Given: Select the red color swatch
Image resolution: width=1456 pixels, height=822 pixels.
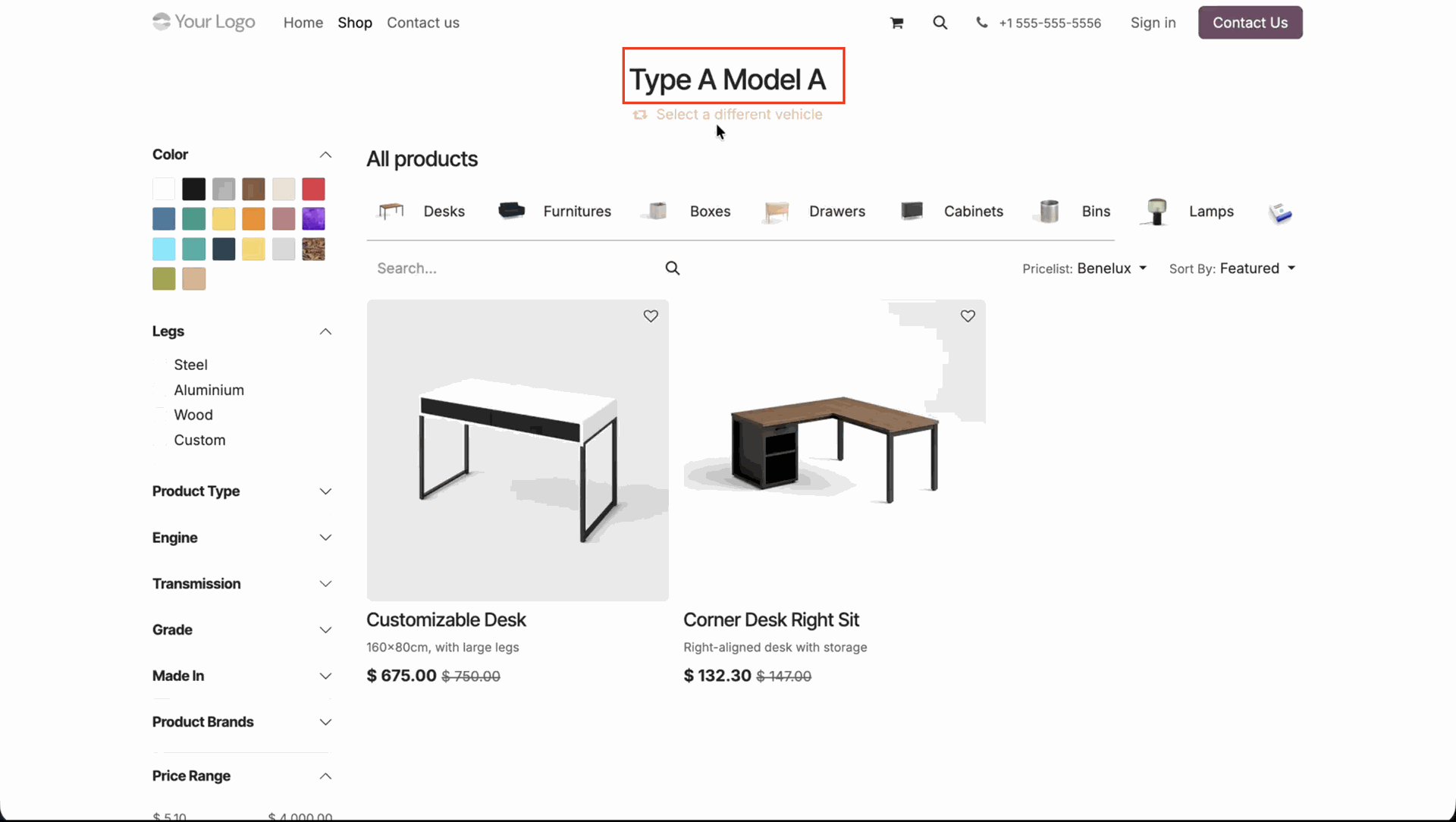Looking at the screenshot, I should coord(313,189).
